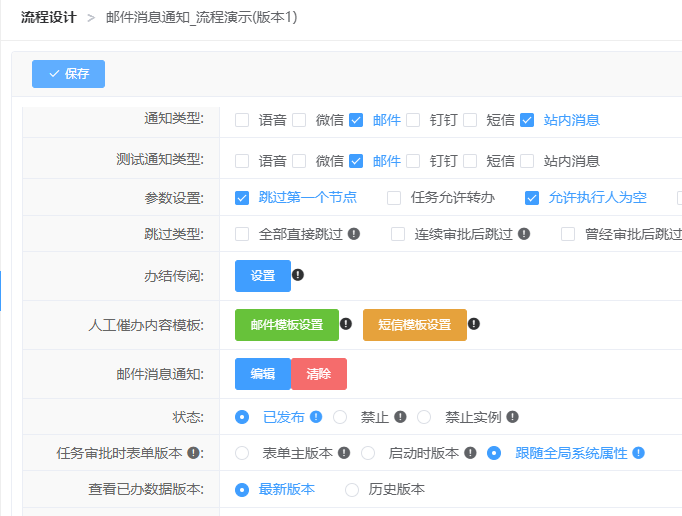Click info icon after 连续审批后跳过

click(x=524, y=234)
